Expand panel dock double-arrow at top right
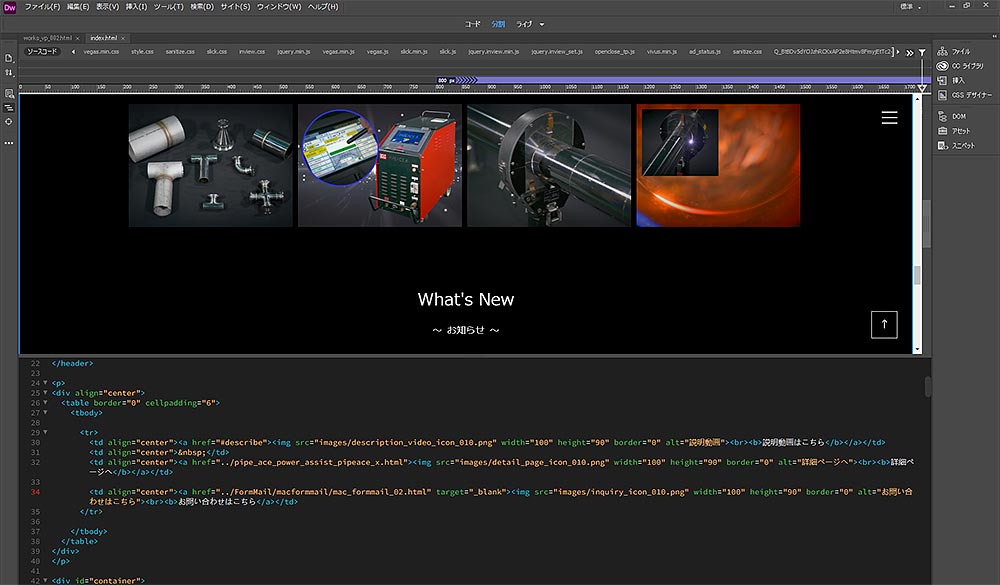The width and height of the screenshot is (1000, 585). click(994, 36)
